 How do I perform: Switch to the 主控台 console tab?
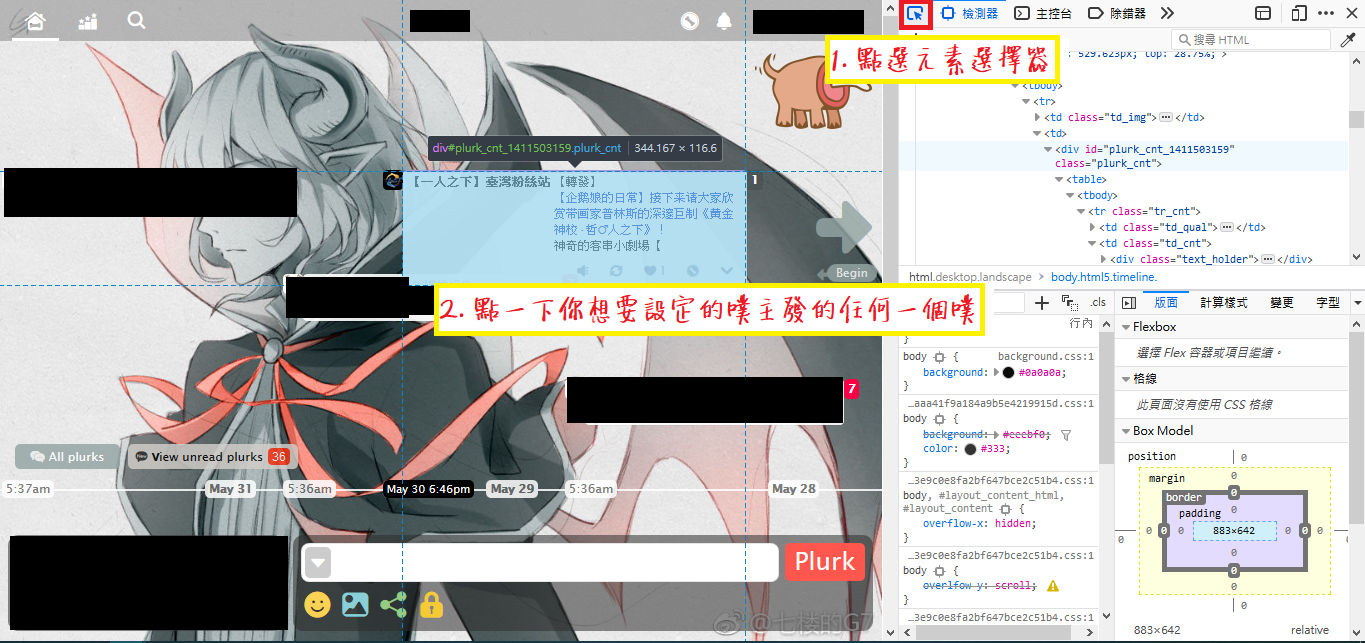(1044, 14)
